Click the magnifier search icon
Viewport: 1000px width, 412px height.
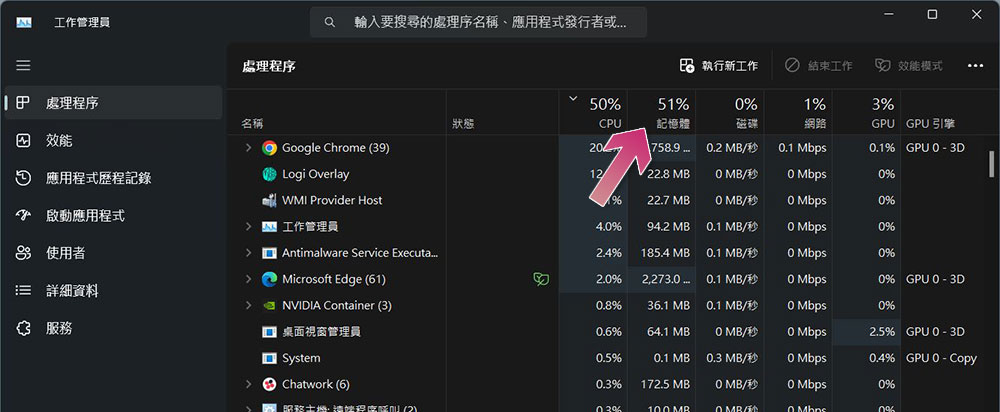click(x=330, y=22)
